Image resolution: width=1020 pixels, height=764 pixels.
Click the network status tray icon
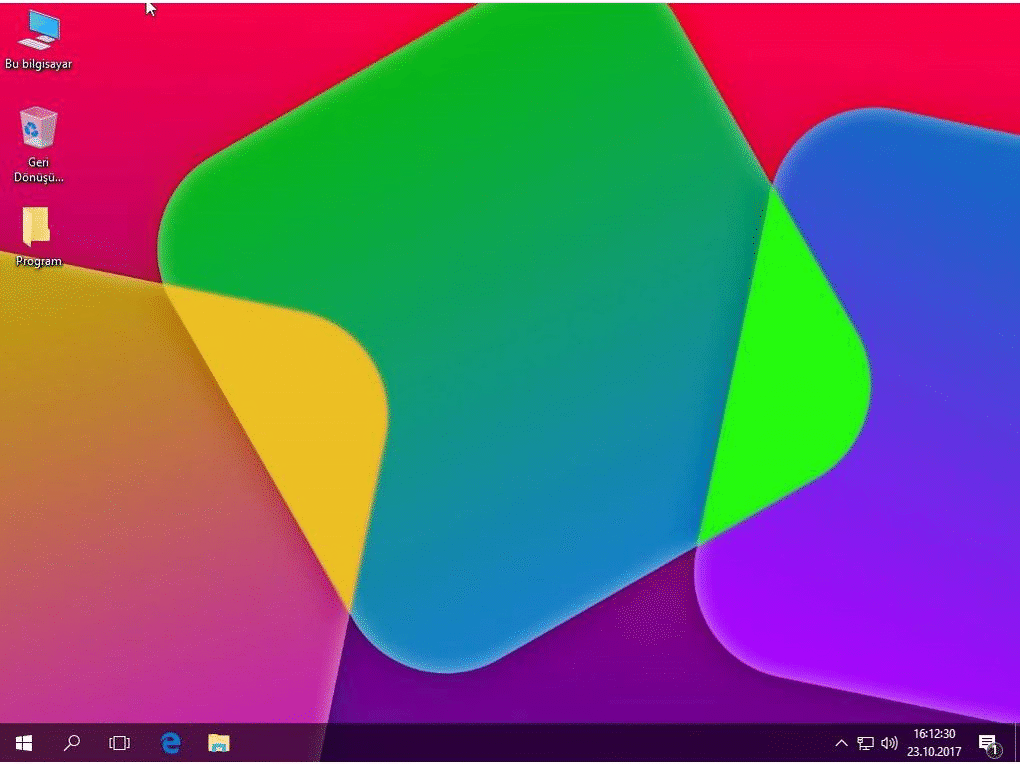click(x=865, y=743)
